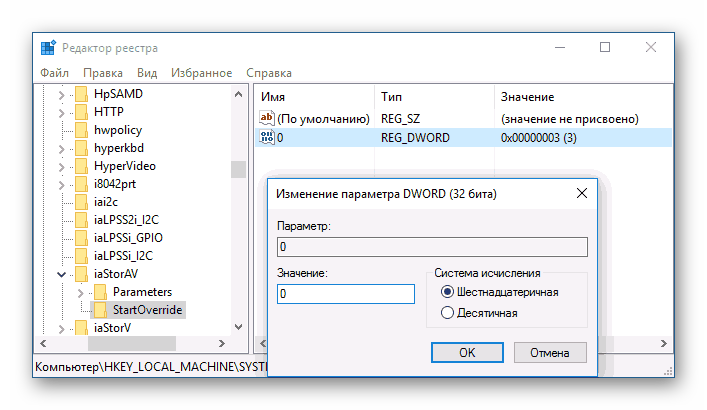Select Десятичная radio button
This screenshot has width=707, height=410.
pyautogui.click(x=447, y=313)
